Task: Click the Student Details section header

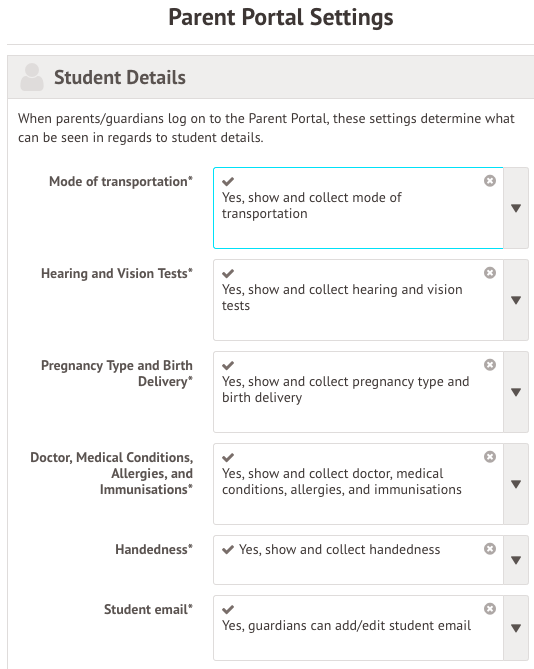Action: point(270,77)
